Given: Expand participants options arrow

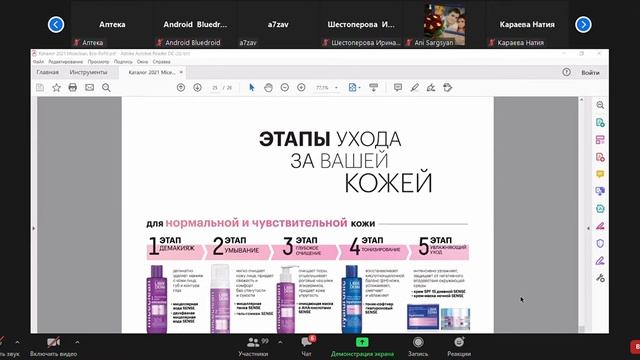Looking at the screenshot, I should tap(280, 342).
